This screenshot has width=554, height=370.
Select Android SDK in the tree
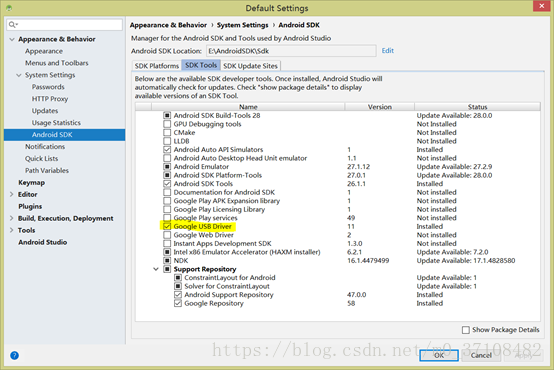(64, 135)
